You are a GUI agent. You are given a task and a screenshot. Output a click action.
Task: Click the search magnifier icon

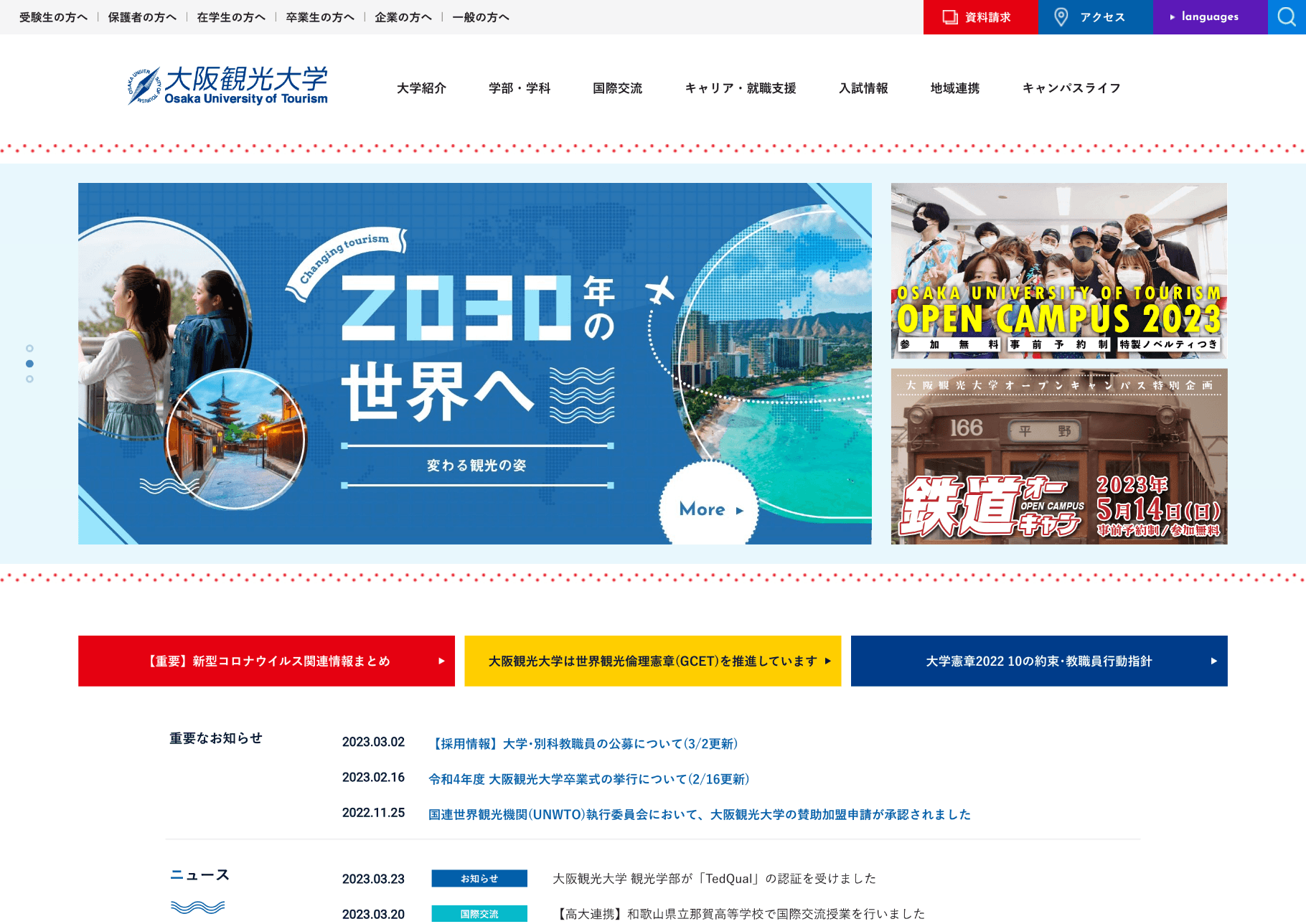[x=1287, y=16]
